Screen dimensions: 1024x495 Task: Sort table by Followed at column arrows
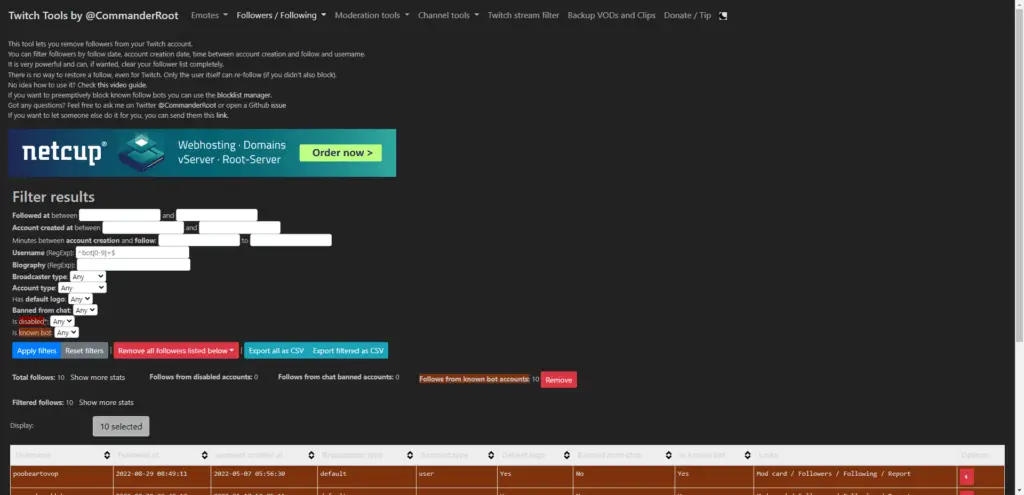pos(204,455)
